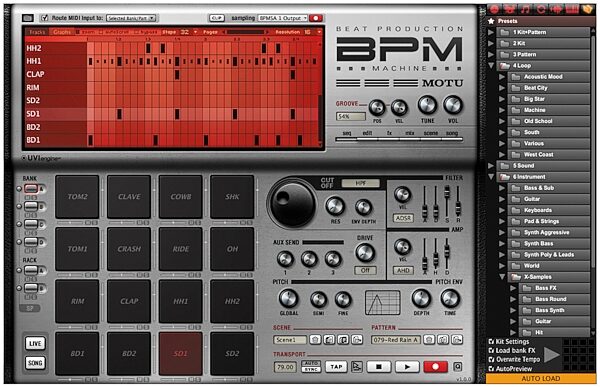Click the RES filter knob
This screenshot has height=387, width=600.
pos(335,206)
